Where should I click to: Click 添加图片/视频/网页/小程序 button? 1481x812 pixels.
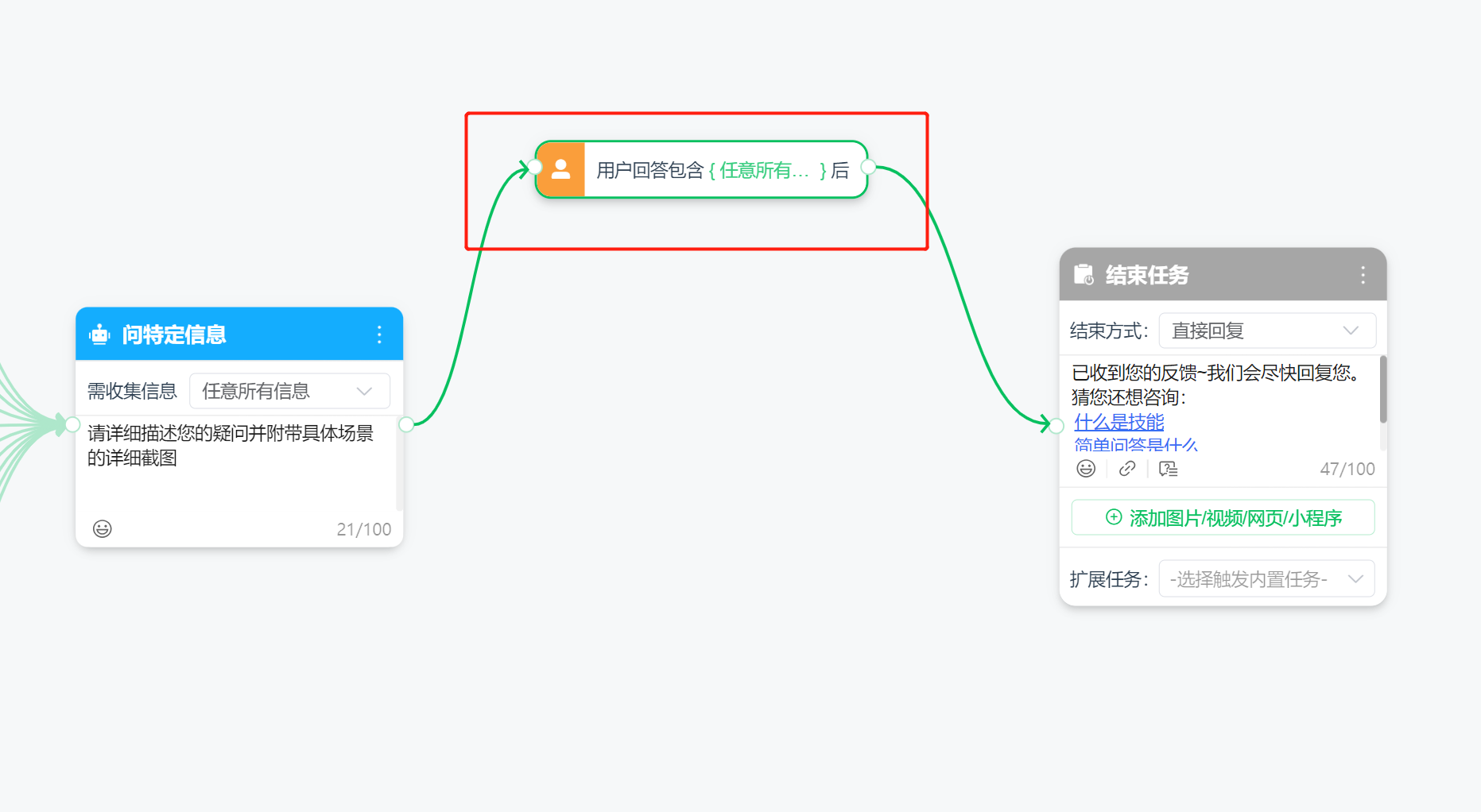(x=1223, y=518)
